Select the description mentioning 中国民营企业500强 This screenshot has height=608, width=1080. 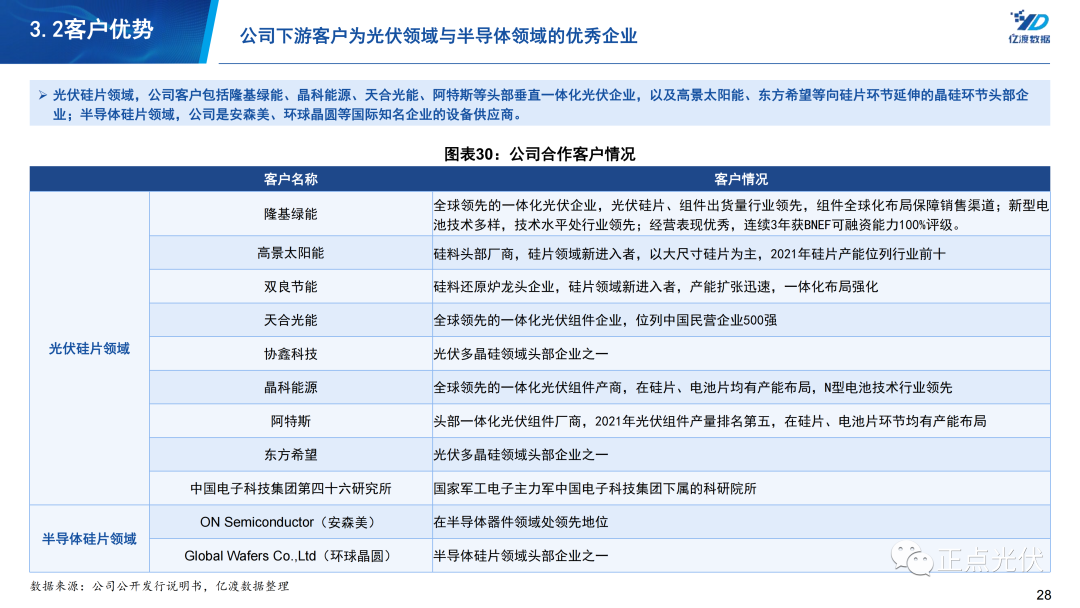coord(605,320)
